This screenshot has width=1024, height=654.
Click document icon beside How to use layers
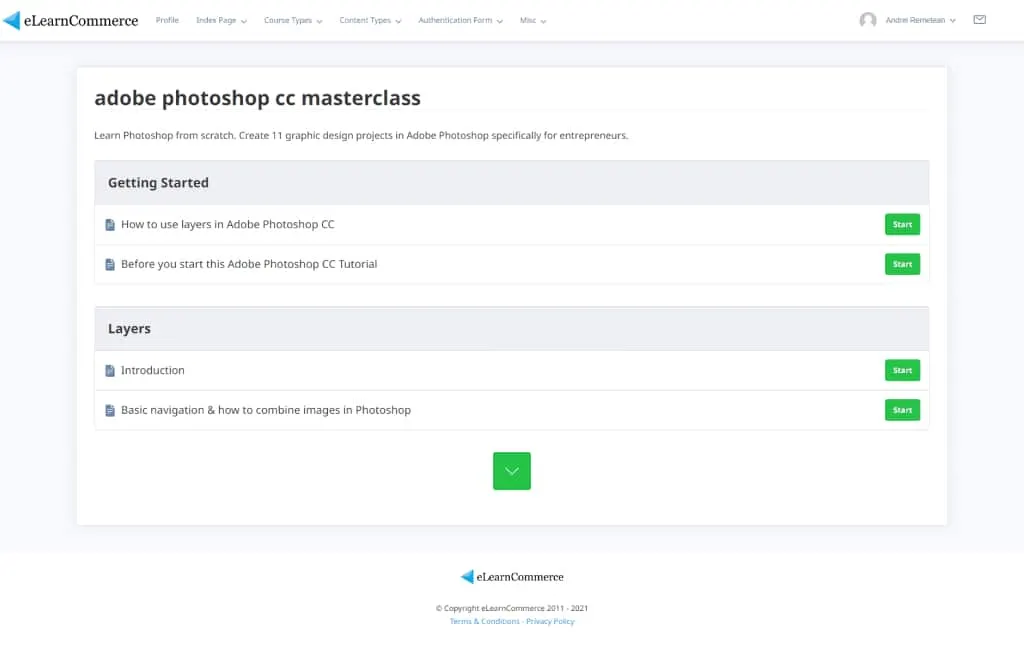pos(110,225)
